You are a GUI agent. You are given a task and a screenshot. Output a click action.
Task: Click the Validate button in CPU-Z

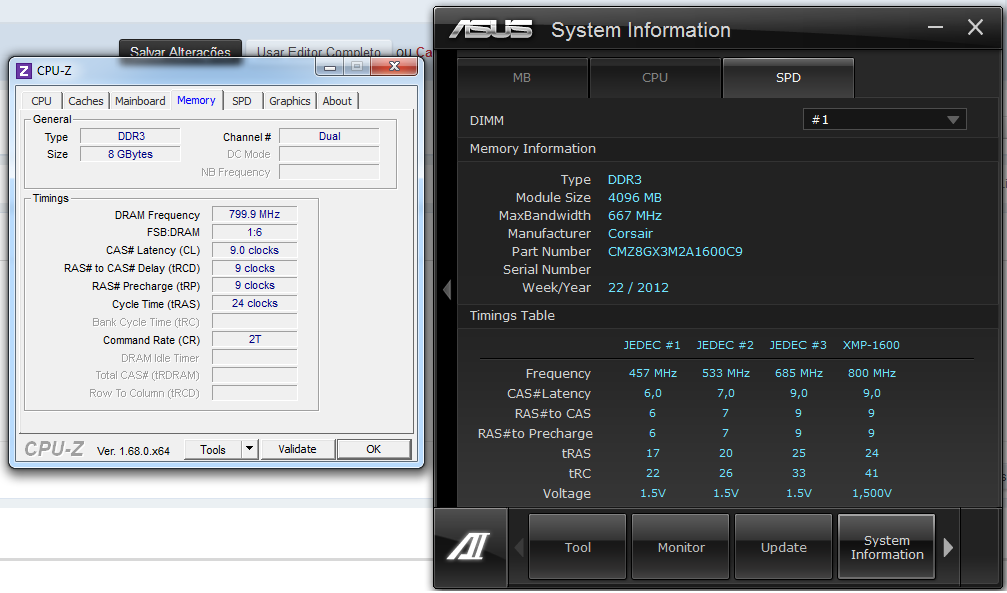297,449
